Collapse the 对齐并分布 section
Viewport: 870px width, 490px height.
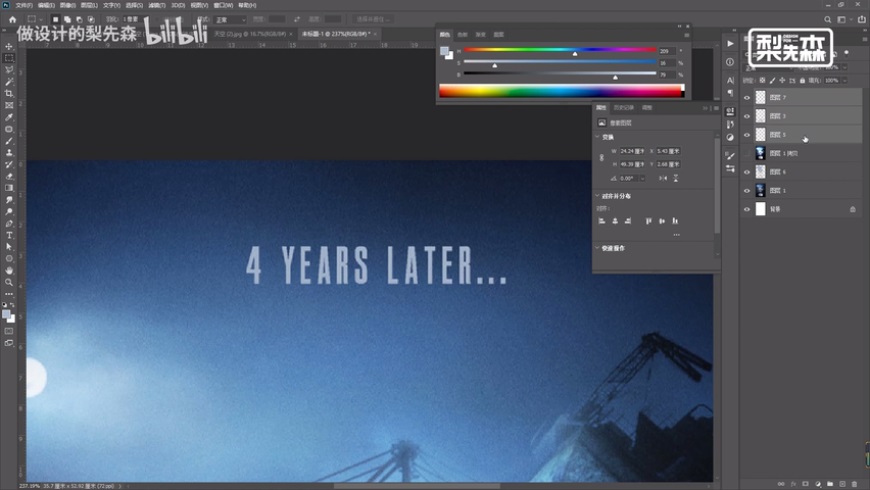[598, 196]
